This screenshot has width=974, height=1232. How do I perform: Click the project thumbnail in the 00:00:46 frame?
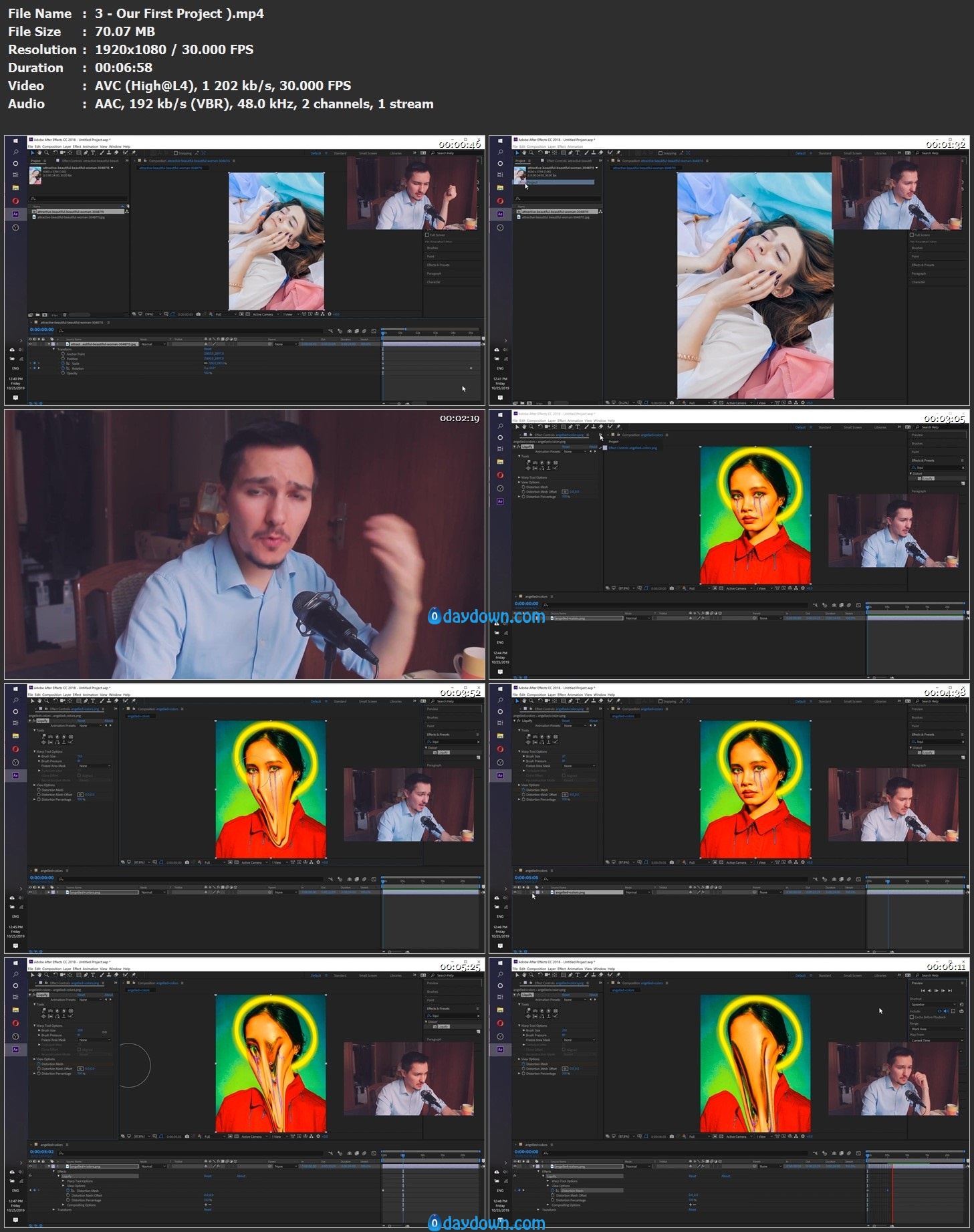(x=35, y=175)
